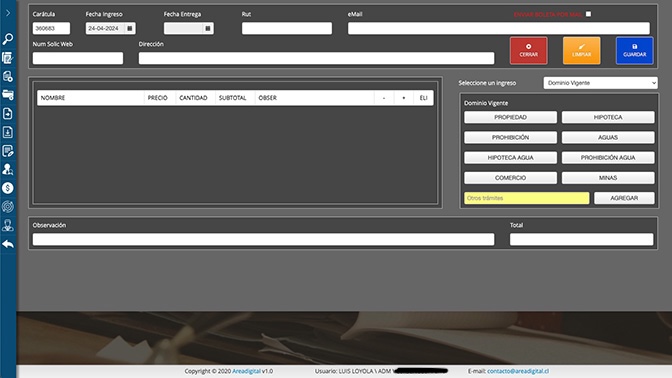Open the user search icon in sidebar
Image resolution: width=672 pixels, height=378 pixels.
click(x=8, y=169)
